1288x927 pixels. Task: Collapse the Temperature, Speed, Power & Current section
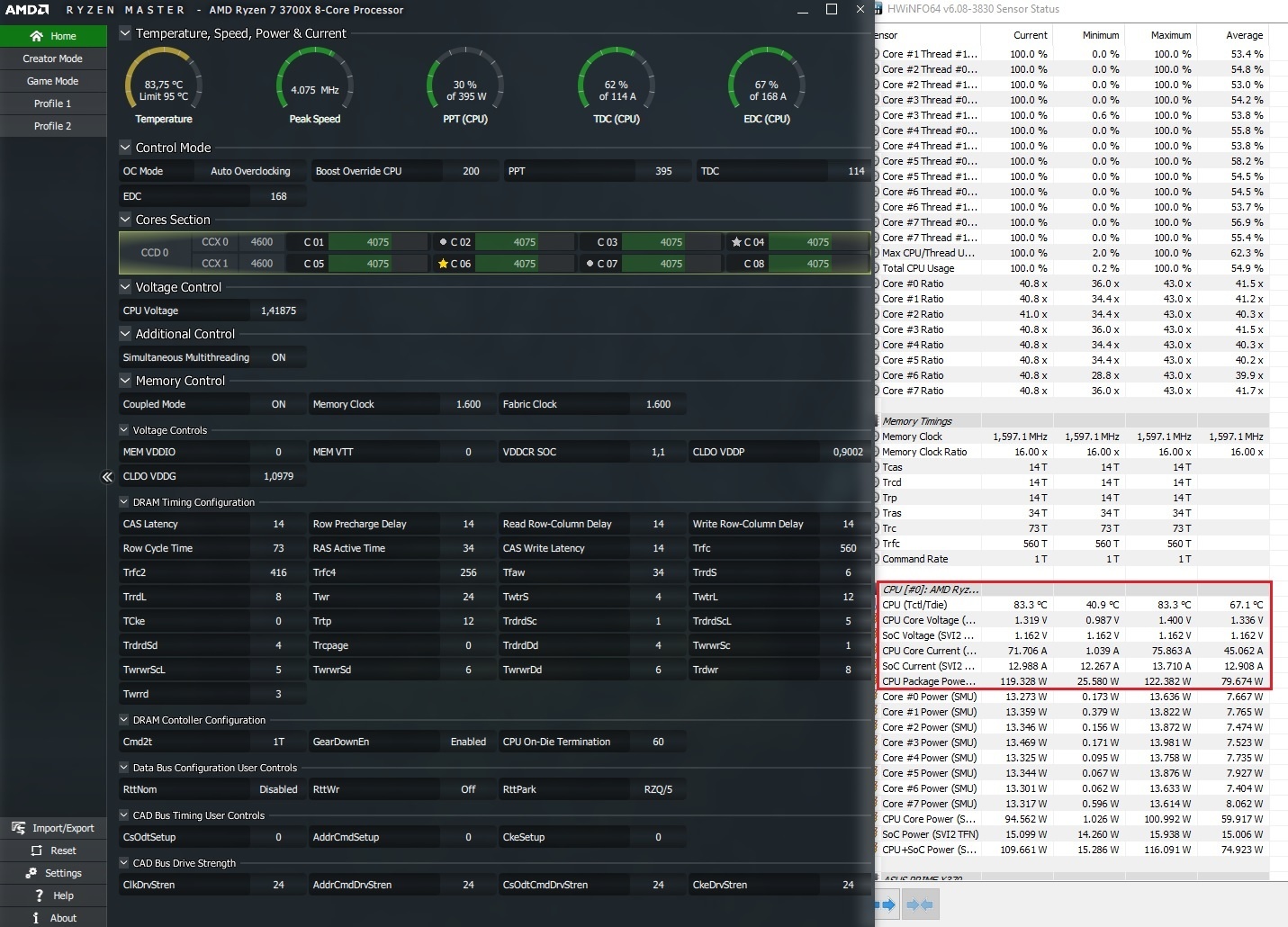point(125,33)
